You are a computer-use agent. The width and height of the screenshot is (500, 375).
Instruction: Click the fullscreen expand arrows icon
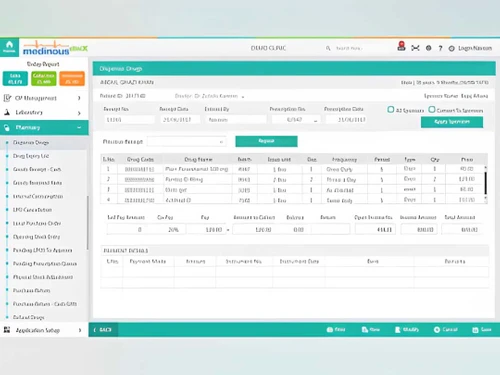[x=415, y=48]
